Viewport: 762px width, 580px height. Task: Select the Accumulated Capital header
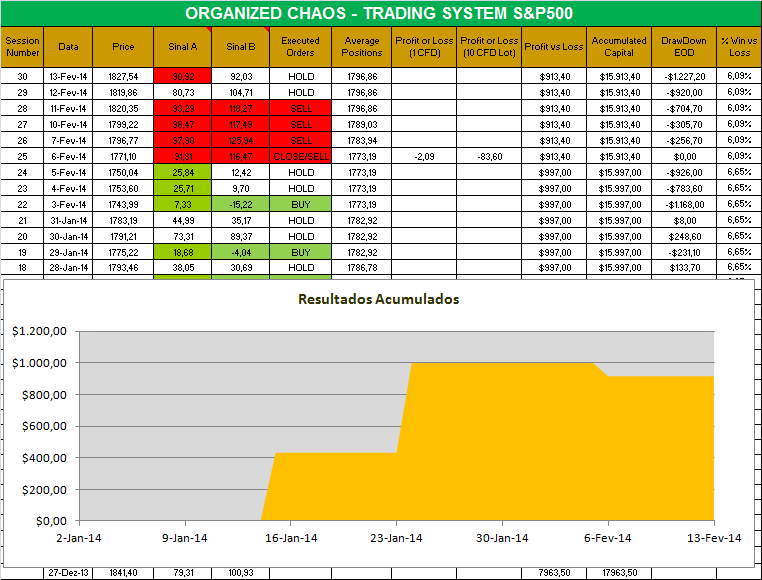pos(619,47)
